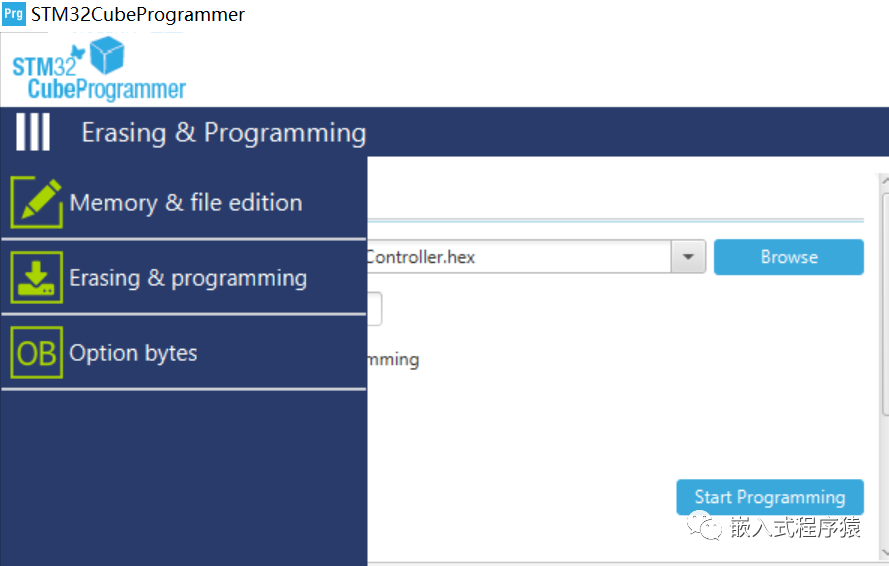Click the vertical scrollbar on right side

[885, 303]
